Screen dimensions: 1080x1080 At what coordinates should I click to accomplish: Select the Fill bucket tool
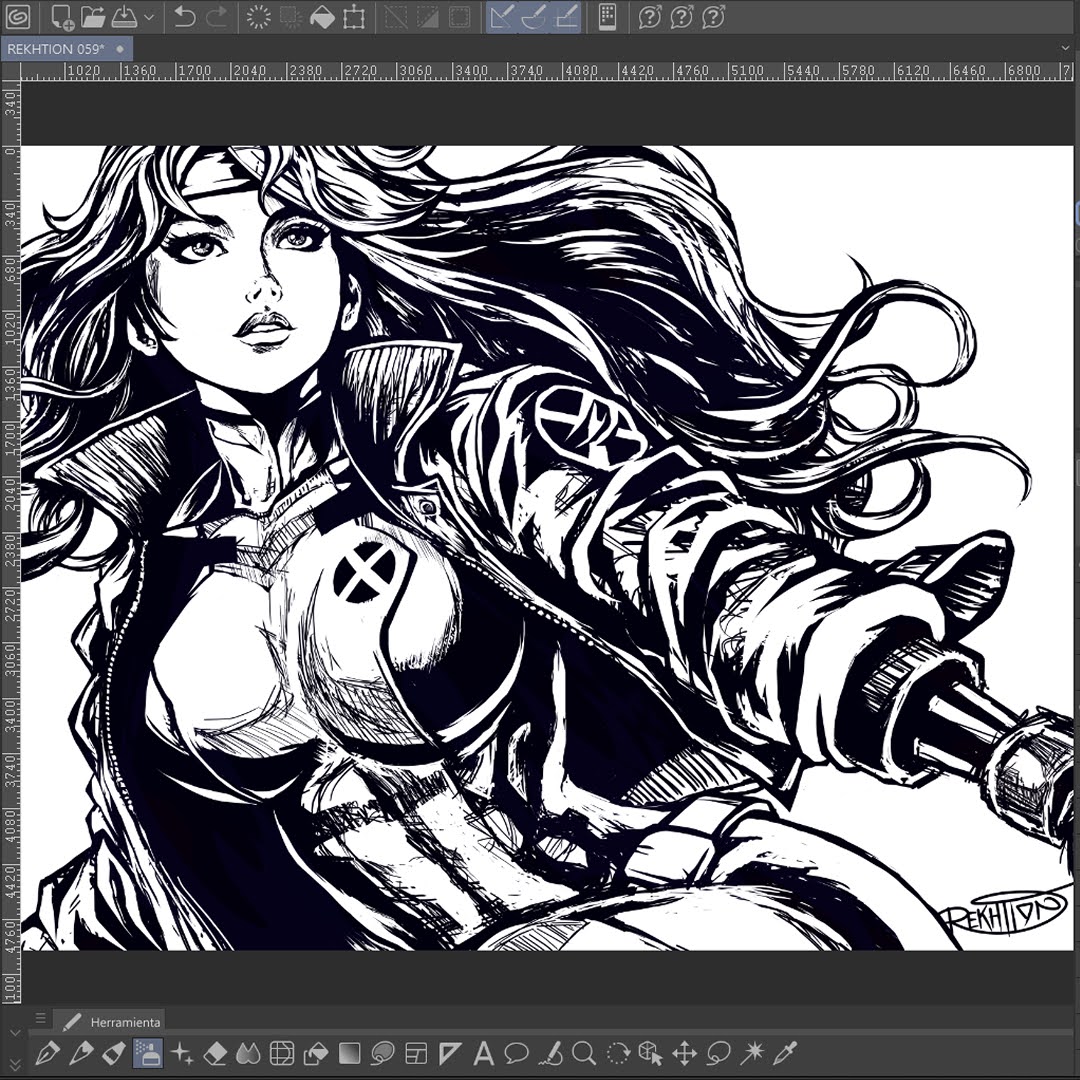click(x=316, y=1053)
